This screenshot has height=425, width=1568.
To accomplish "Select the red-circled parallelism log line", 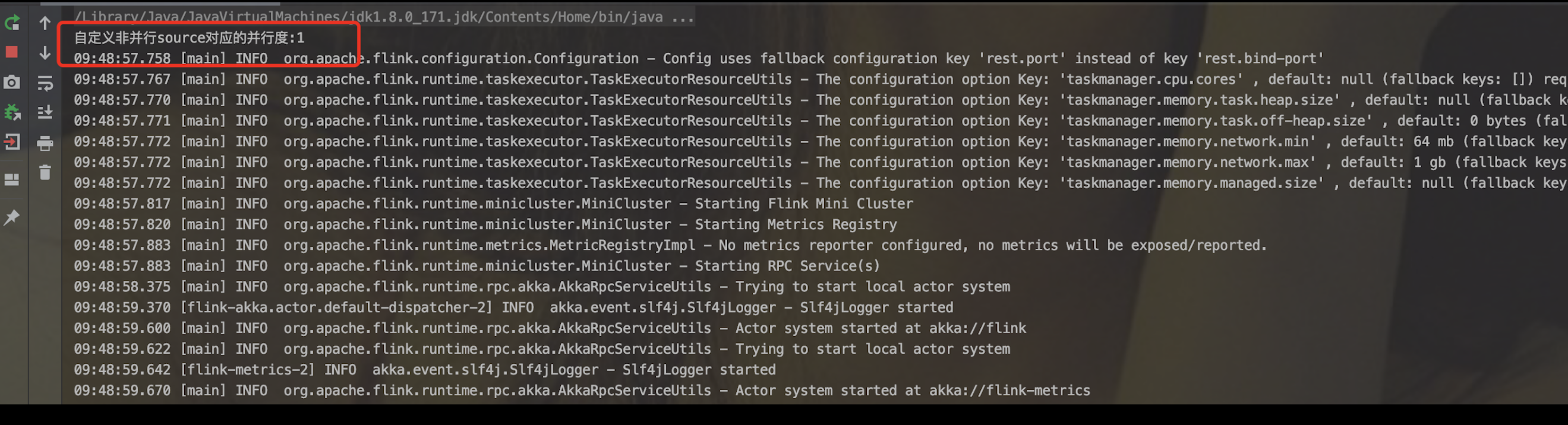I will pos(189,37).
